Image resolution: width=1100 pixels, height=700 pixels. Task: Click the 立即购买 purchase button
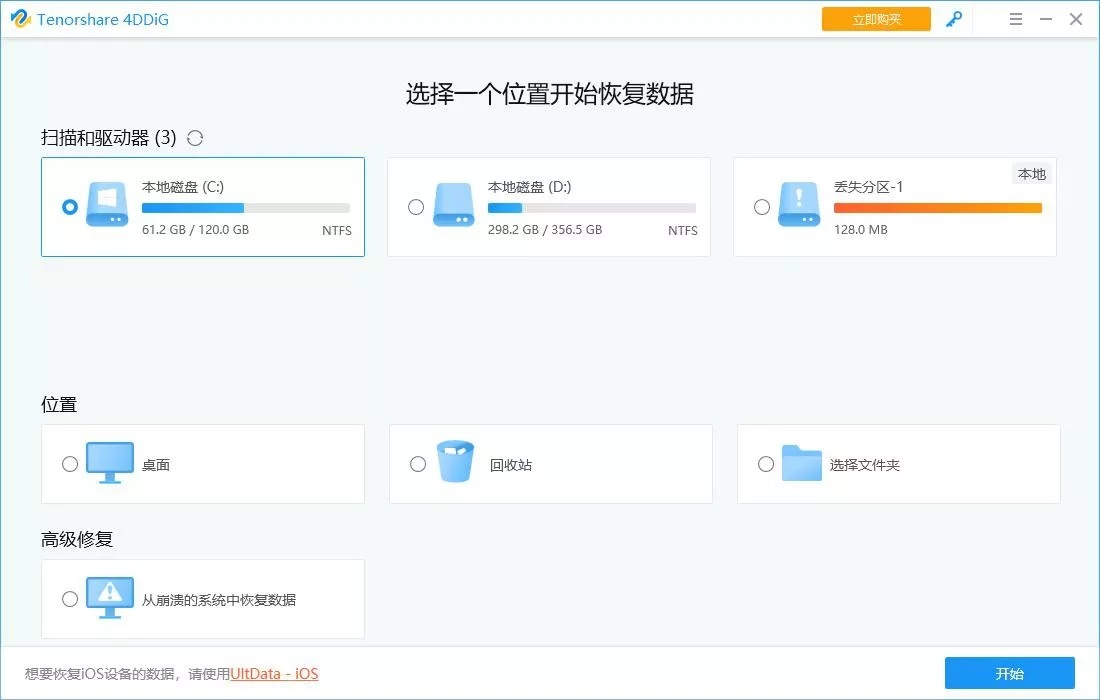[x=875, y=19]
